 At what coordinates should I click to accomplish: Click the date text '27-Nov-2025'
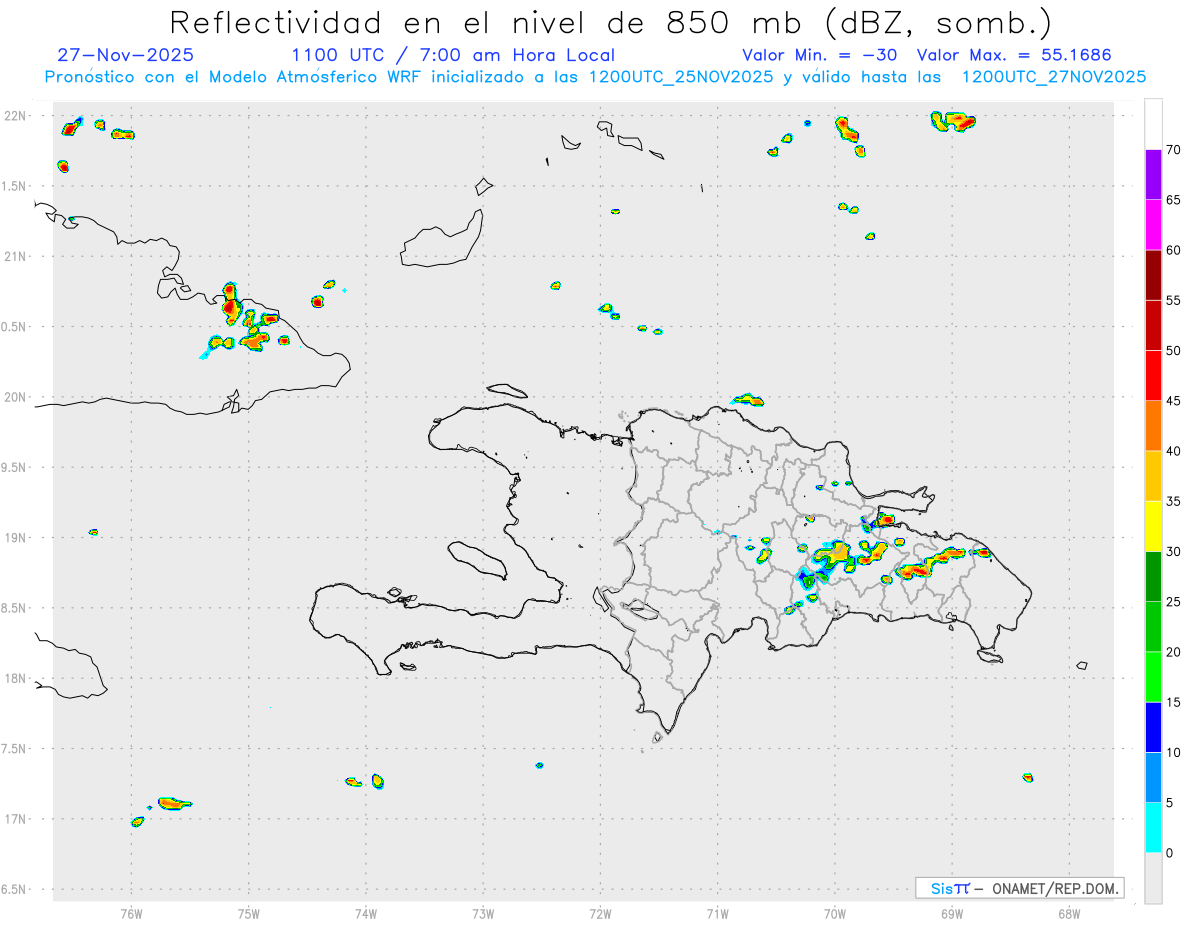(126, 55)
